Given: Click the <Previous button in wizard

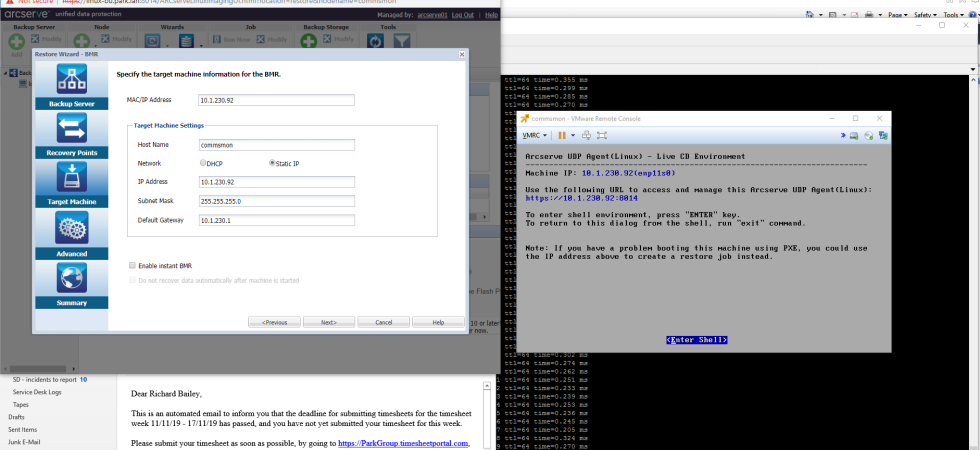Looking at the screenshot, I should pyautogui.click(x=274, y=322).
